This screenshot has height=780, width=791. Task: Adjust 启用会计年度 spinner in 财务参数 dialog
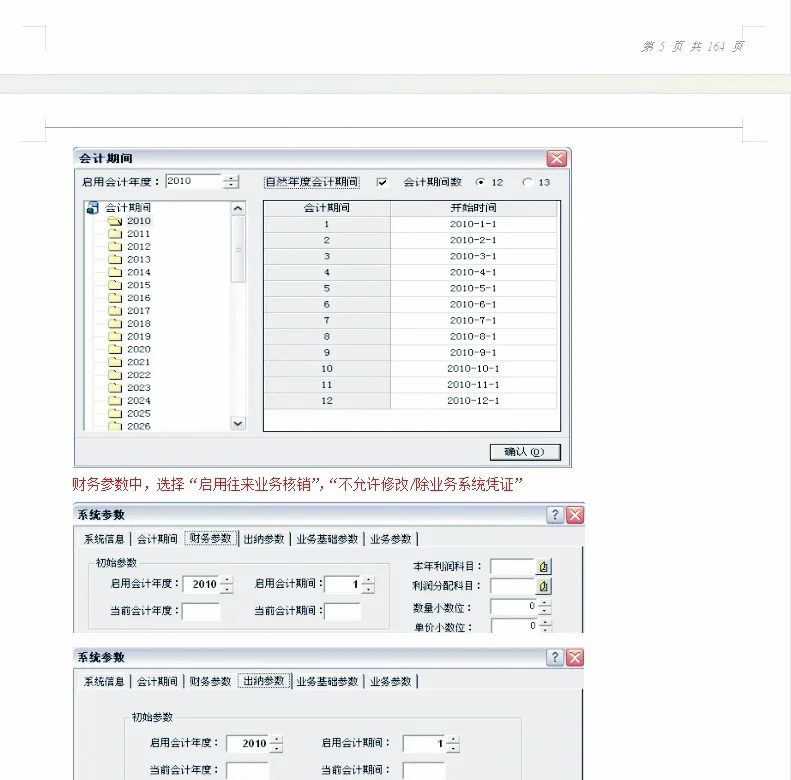click(227, 584)
